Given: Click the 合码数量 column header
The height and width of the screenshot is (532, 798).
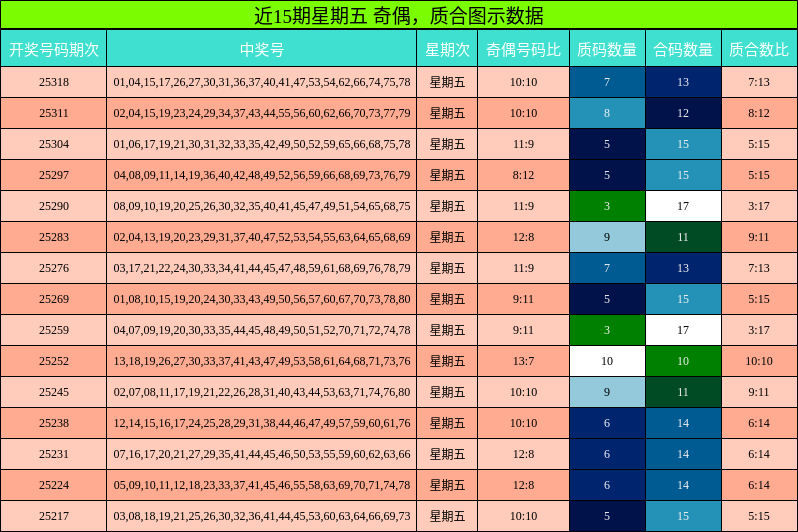Looking at the screenshot, I should click(683, 49).
